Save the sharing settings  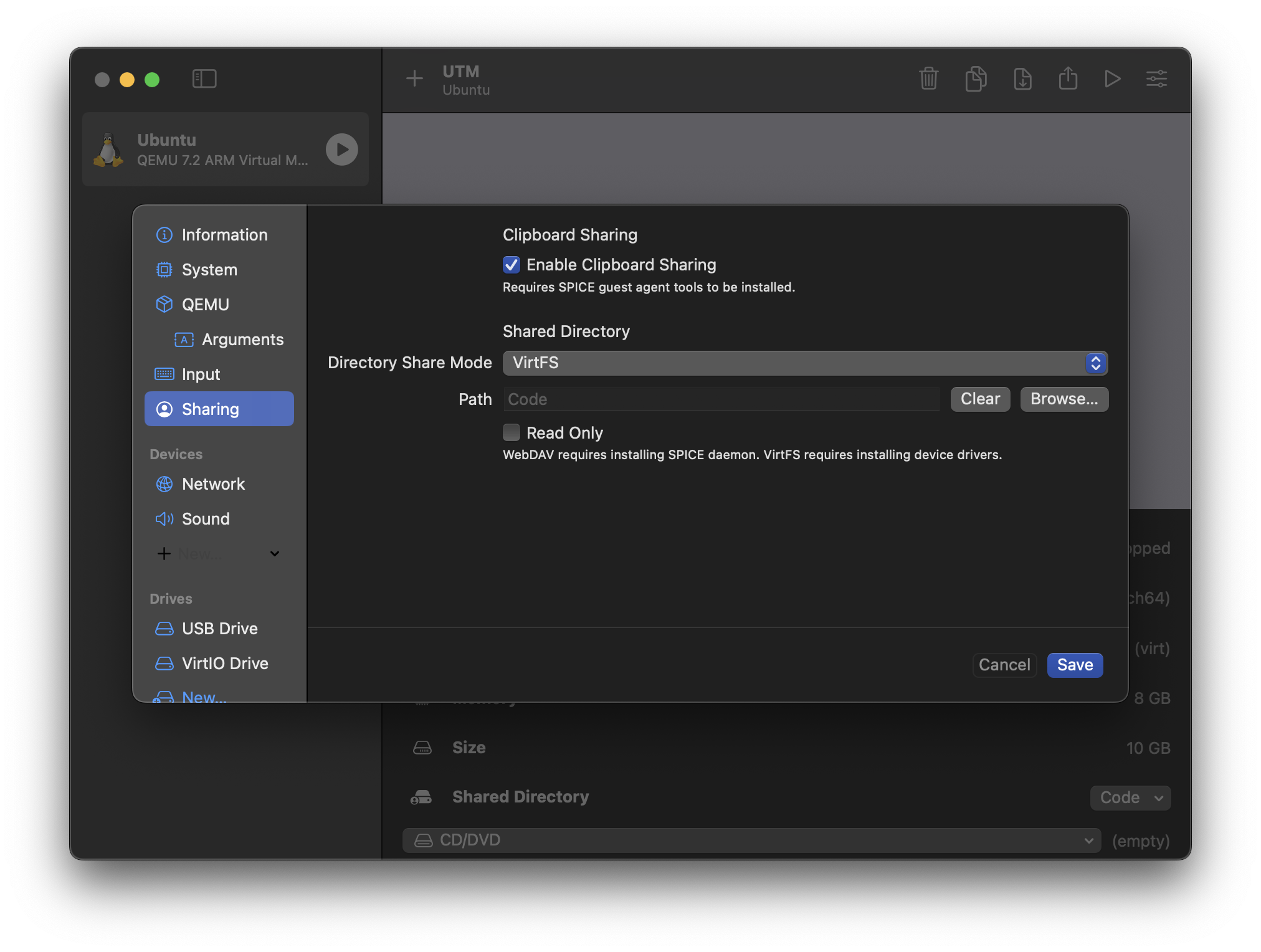tap(1075, 665)
